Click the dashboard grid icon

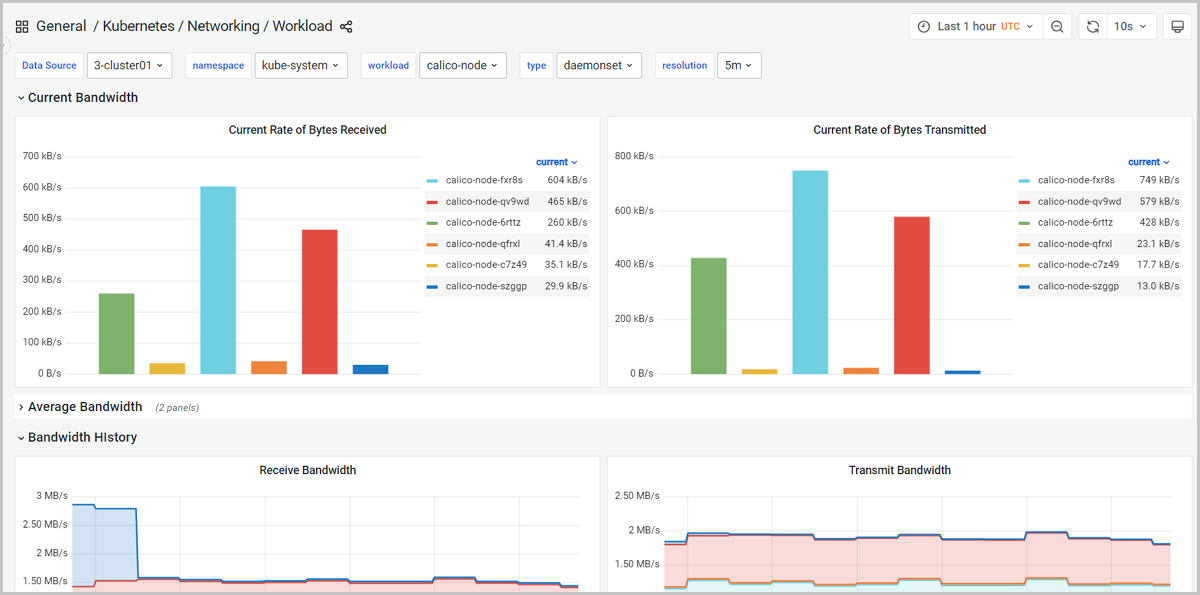[x=22, y=27]
